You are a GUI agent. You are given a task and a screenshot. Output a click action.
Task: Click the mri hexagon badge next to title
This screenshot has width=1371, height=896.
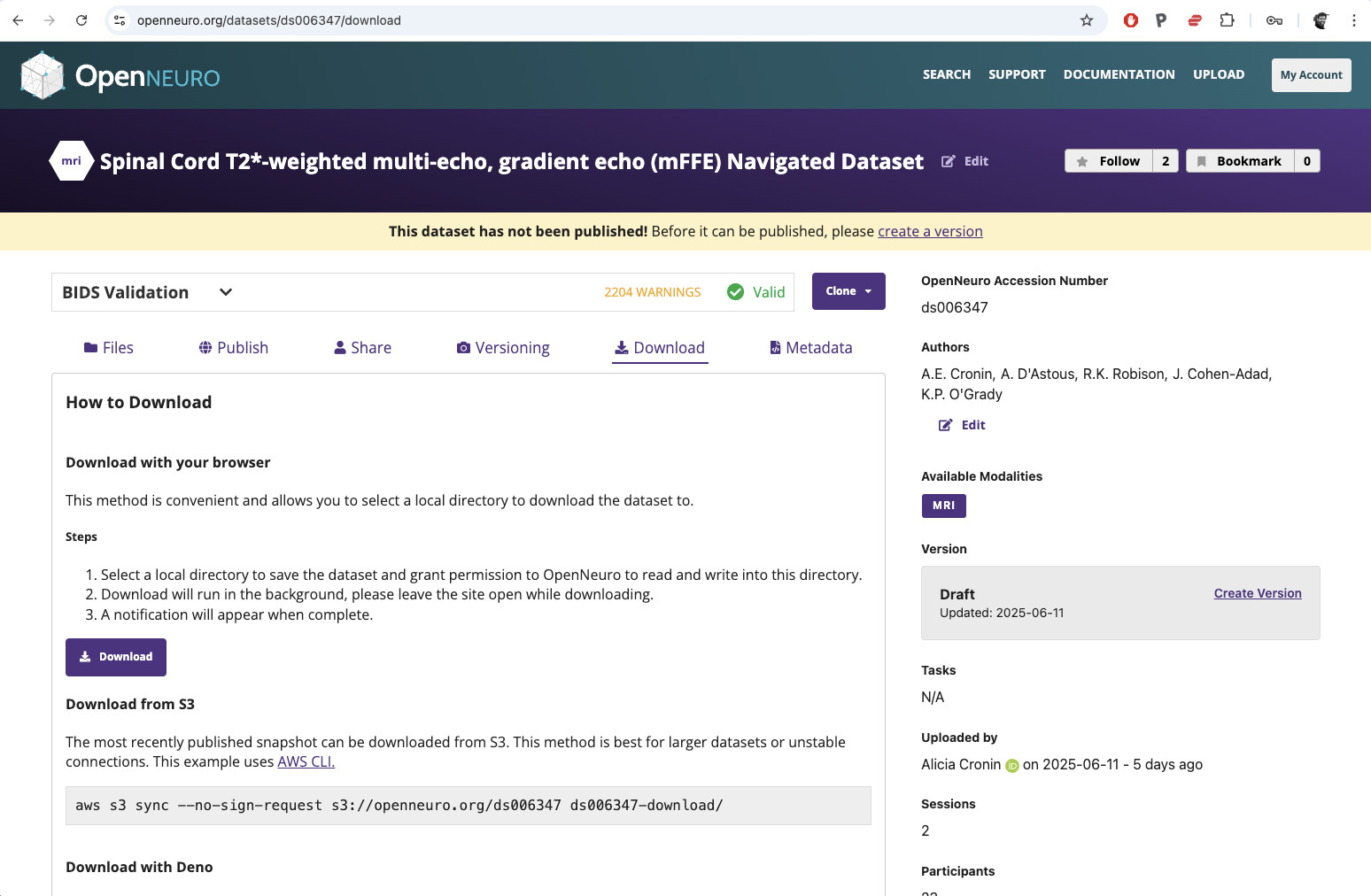click(71, 161)
